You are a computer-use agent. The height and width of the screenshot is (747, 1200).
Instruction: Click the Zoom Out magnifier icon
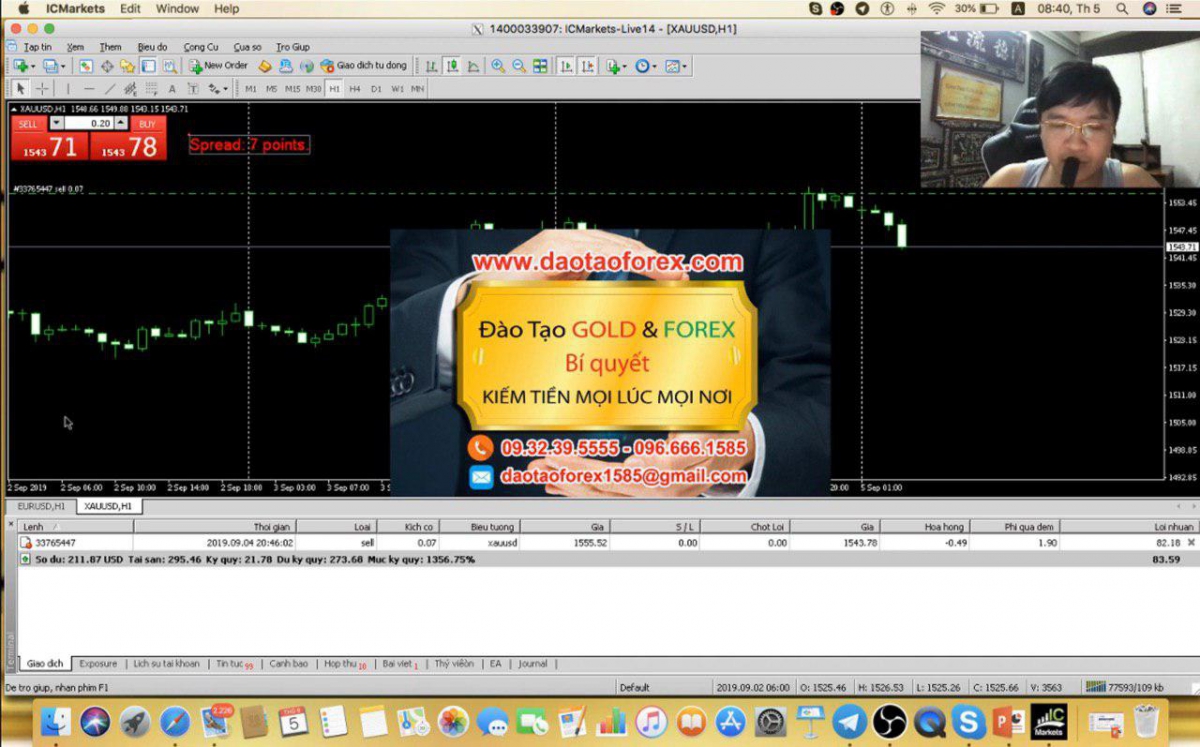point(519,66)
